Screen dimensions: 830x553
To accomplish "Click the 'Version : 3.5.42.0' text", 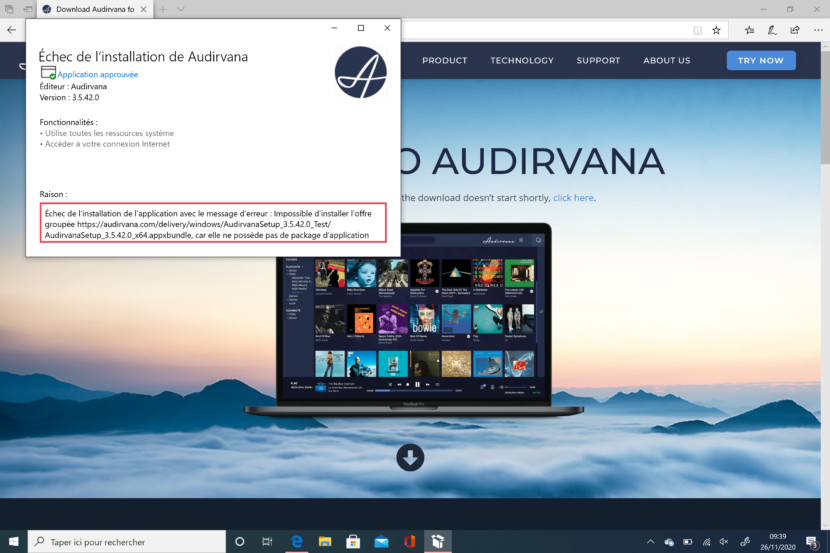I will [x=69, y=97].
